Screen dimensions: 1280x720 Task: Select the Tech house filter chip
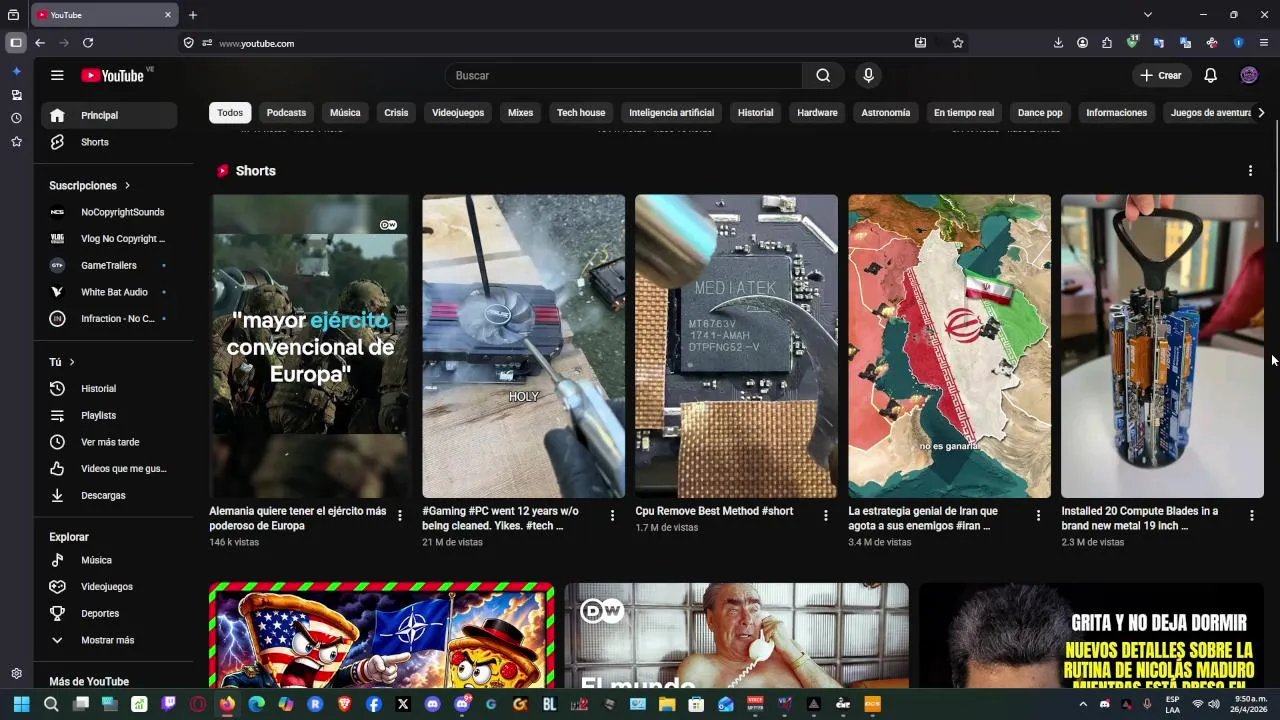tap(581, 113)
